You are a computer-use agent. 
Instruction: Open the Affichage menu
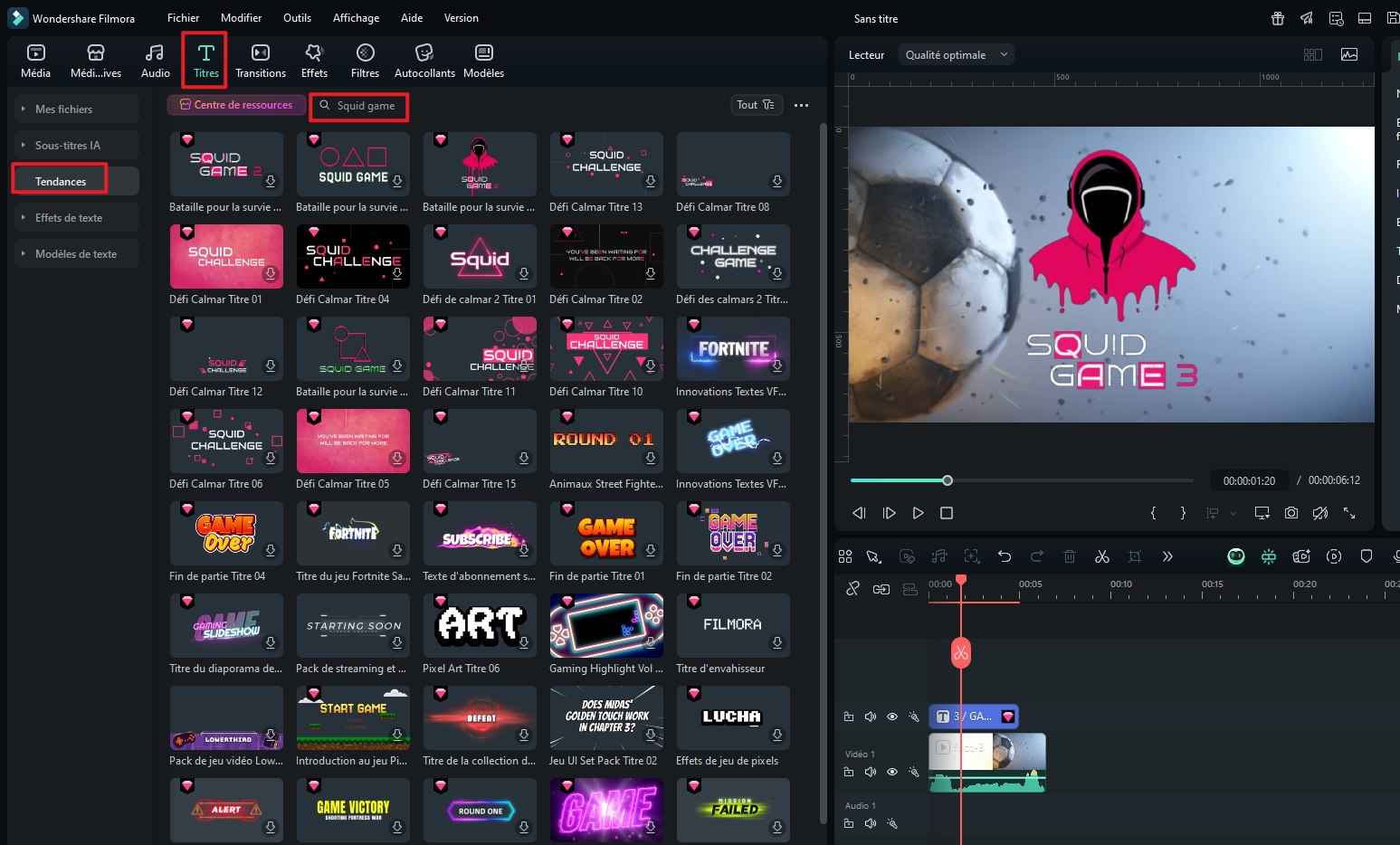tap(356, 18)
